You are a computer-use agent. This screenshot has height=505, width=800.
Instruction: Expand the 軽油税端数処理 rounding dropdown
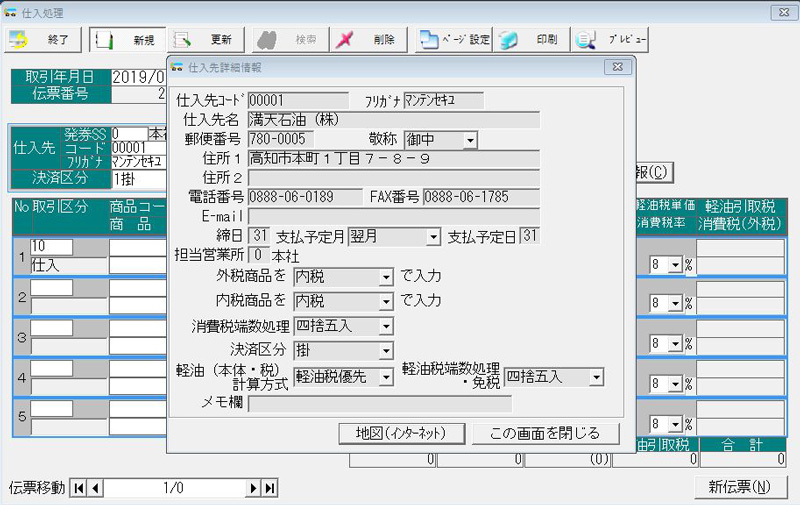click(x=596, y=377)
